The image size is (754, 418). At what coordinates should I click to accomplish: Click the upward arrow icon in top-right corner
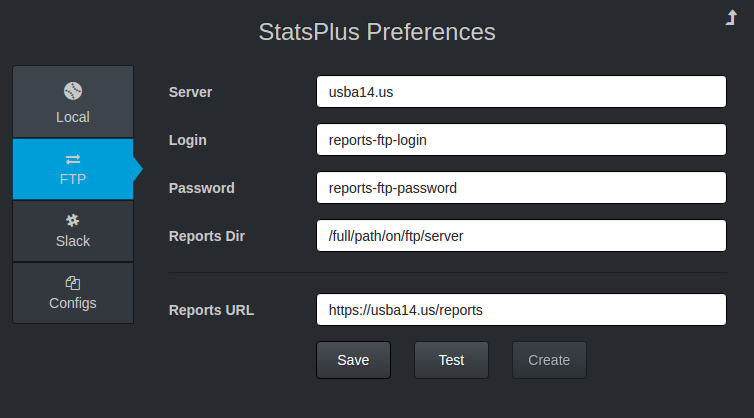731,17
